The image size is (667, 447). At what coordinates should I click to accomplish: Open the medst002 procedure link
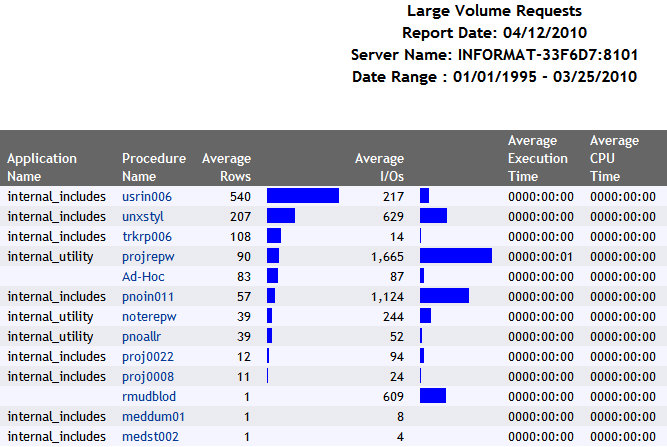click(x=148, y=436)
